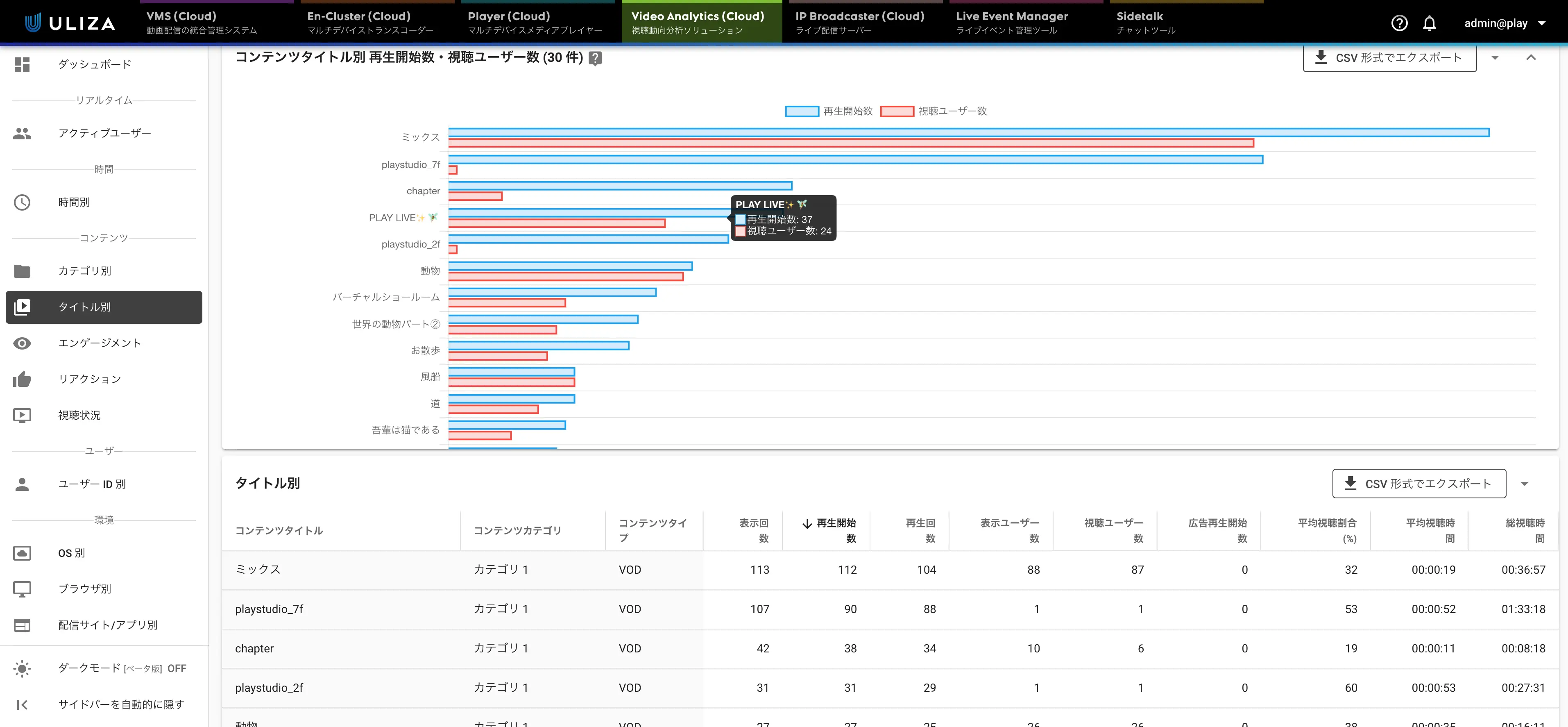Click the help icon beside the chart title
The image size is (1568, 727).
pyautogui.click(x=595, y=58)
